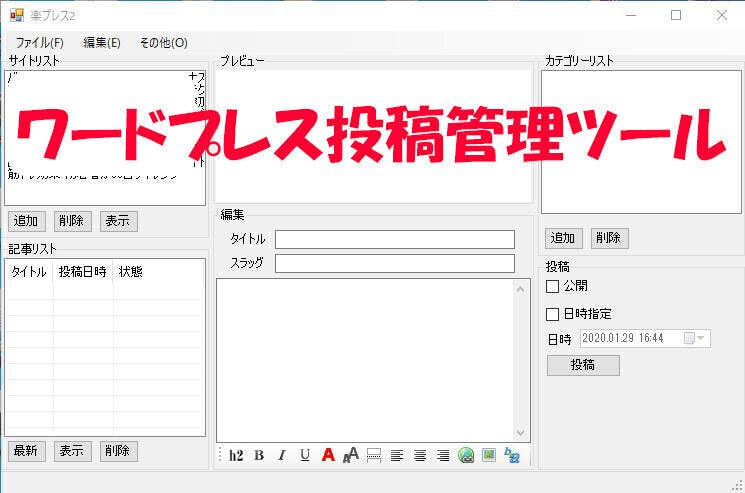Sort the article list by 投稿日時 column header
This screenshot has width=745, height=493.
click(83, 272)
